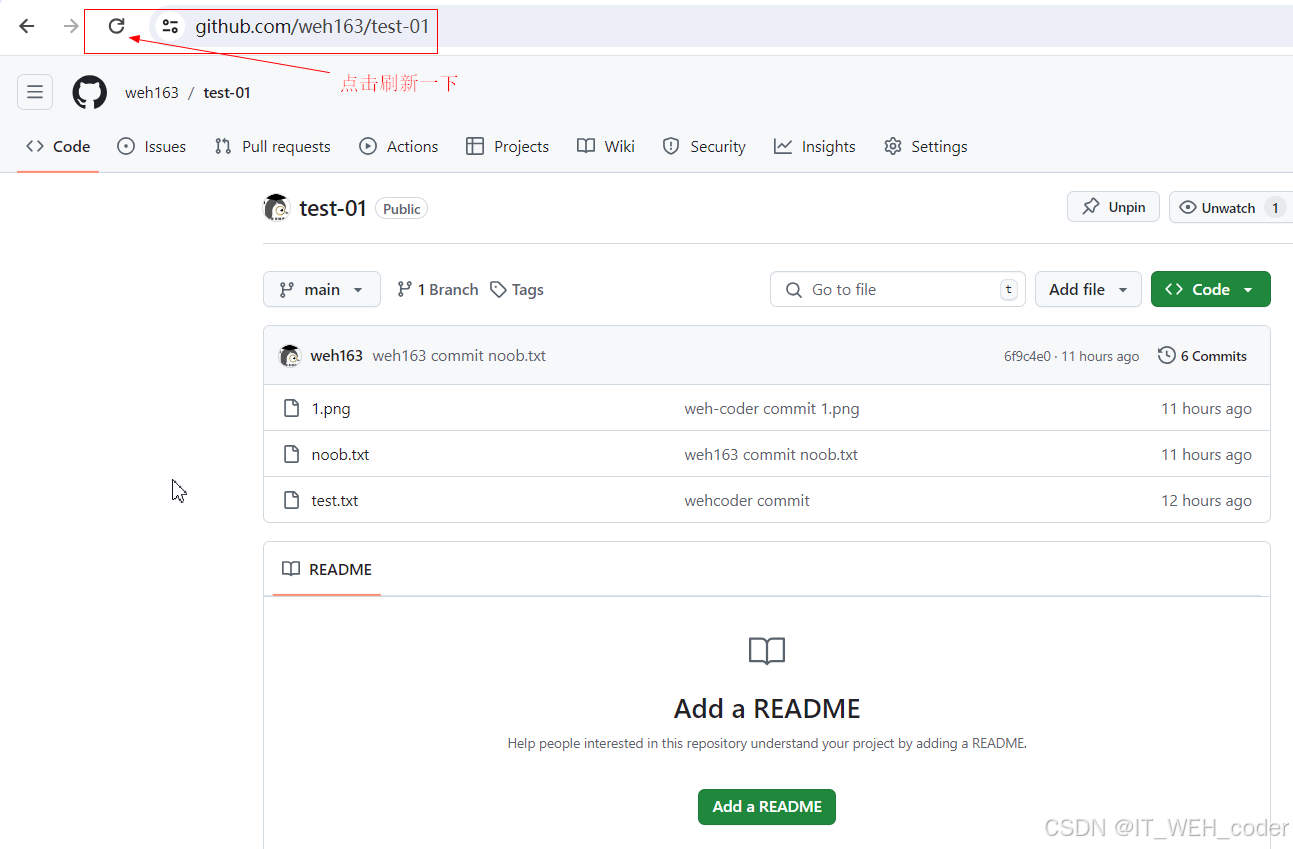Open the repository Settings tab

tap(926, 146)
